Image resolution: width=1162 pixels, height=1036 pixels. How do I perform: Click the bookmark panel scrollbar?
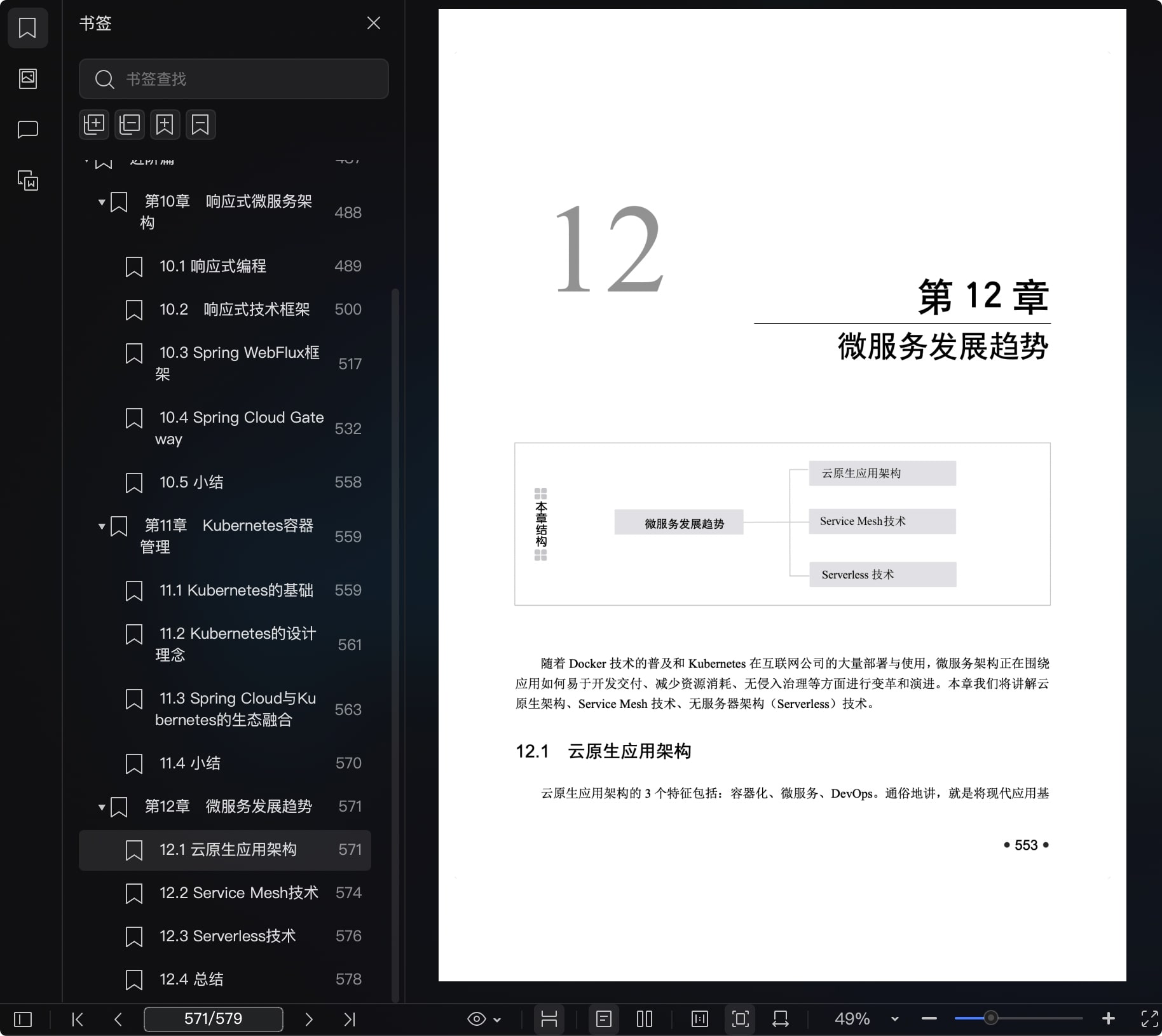click(395, 645)
